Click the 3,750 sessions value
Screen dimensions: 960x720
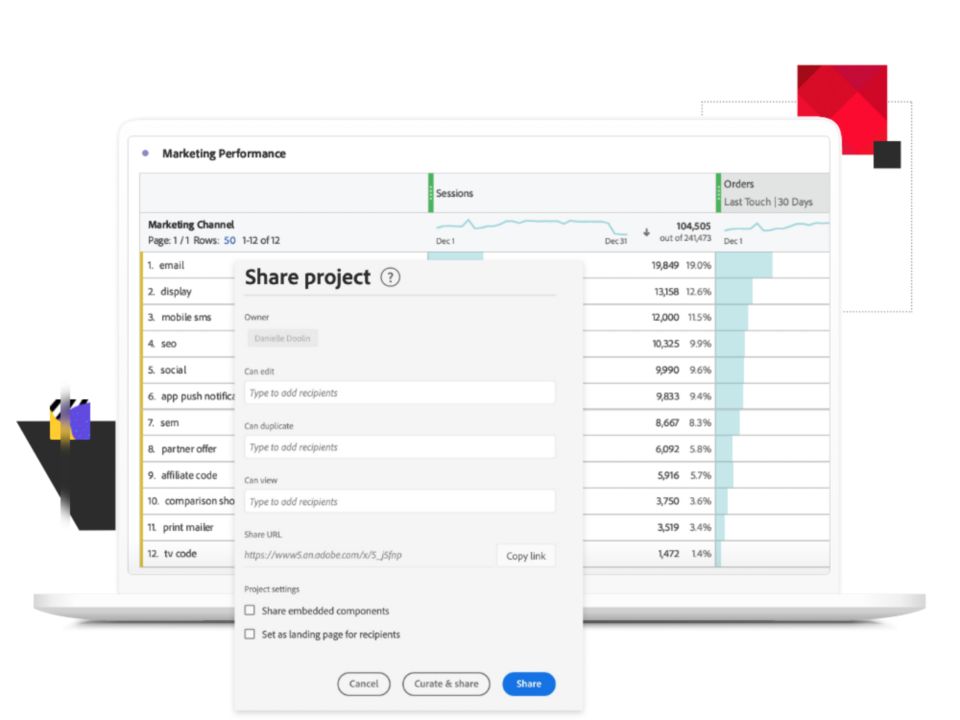[x=667, y=501]
